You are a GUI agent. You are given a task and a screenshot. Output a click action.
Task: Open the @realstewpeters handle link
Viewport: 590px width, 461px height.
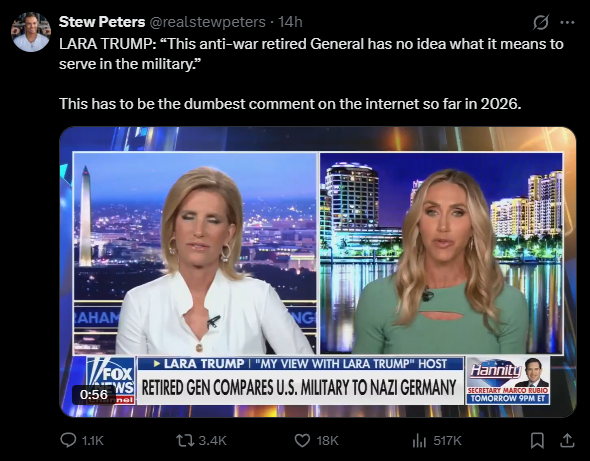pyautogui.click(x=208, y=22)
